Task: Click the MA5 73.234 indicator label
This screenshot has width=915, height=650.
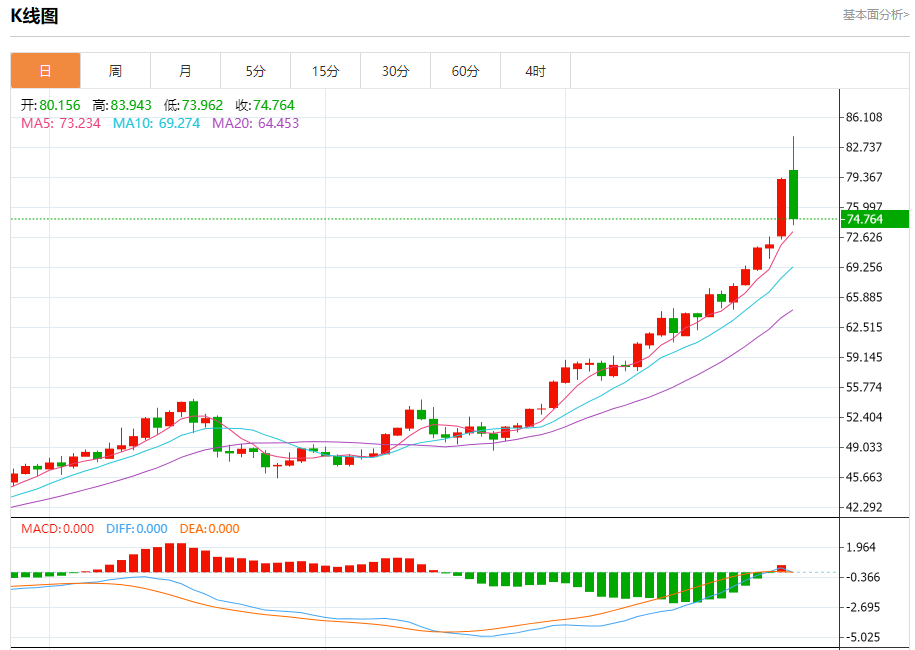Action: click(61, 123)
